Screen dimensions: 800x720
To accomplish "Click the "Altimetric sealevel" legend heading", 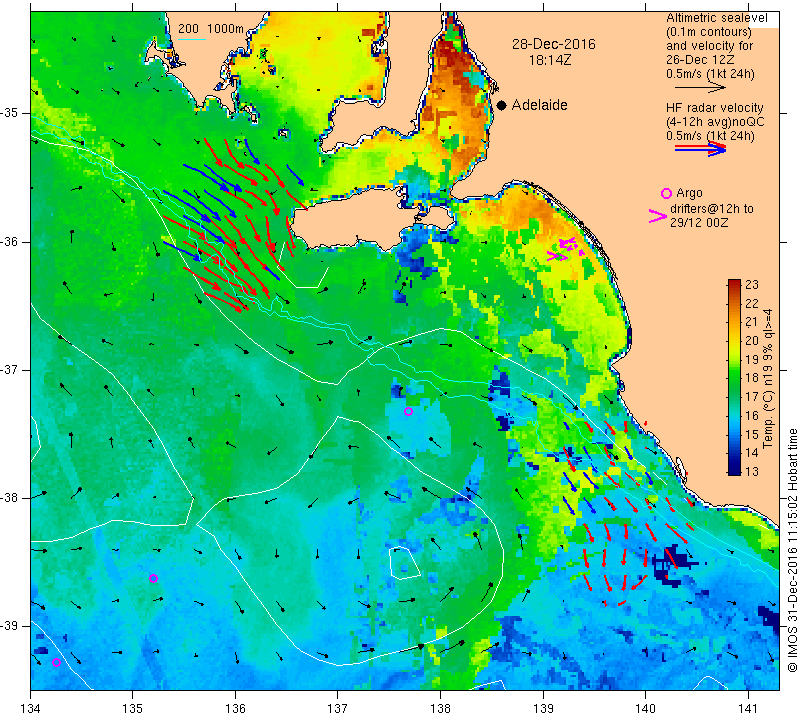I will click(x=716, y=18).
